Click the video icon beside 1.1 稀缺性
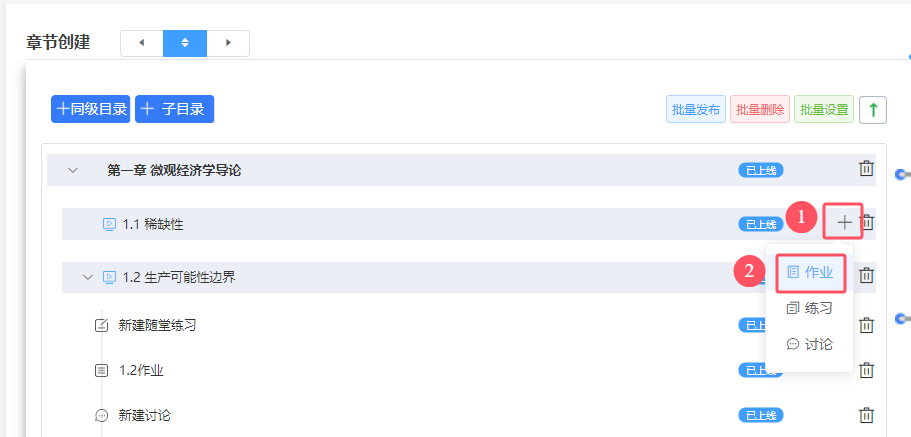The width and height of the screenshot is (911, 437). click(109, 224)
